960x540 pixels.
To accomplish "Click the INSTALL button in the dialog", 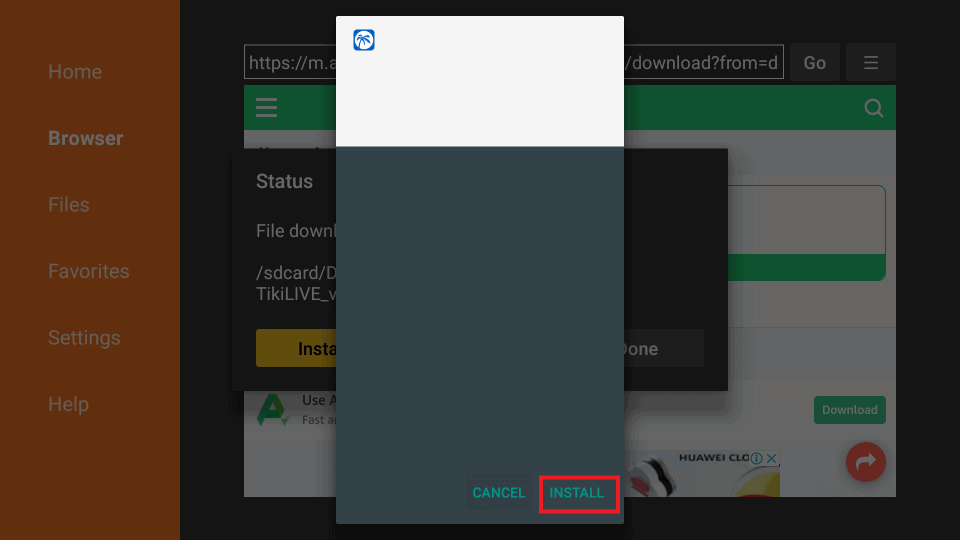I will tap(576, 493).
